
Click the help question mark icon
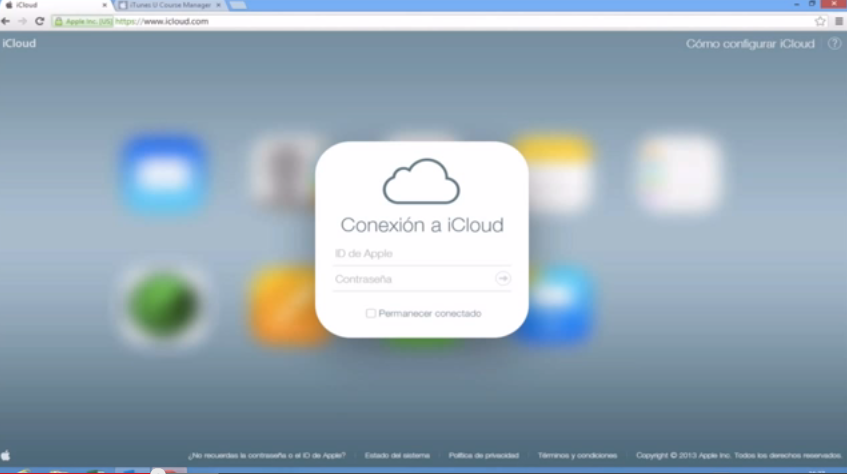click(835, 44)
